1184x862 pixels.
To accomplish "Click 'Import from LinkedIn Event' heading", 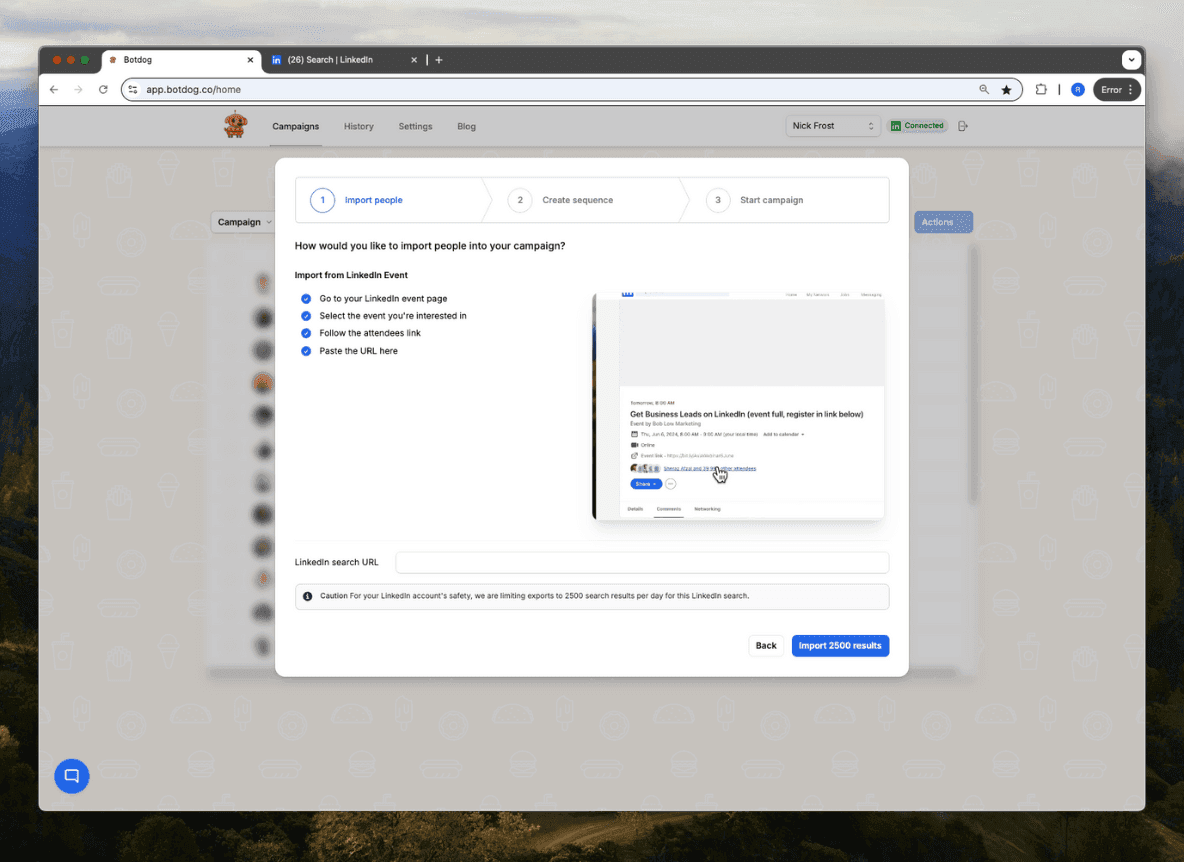I will (x=350, y=276).
